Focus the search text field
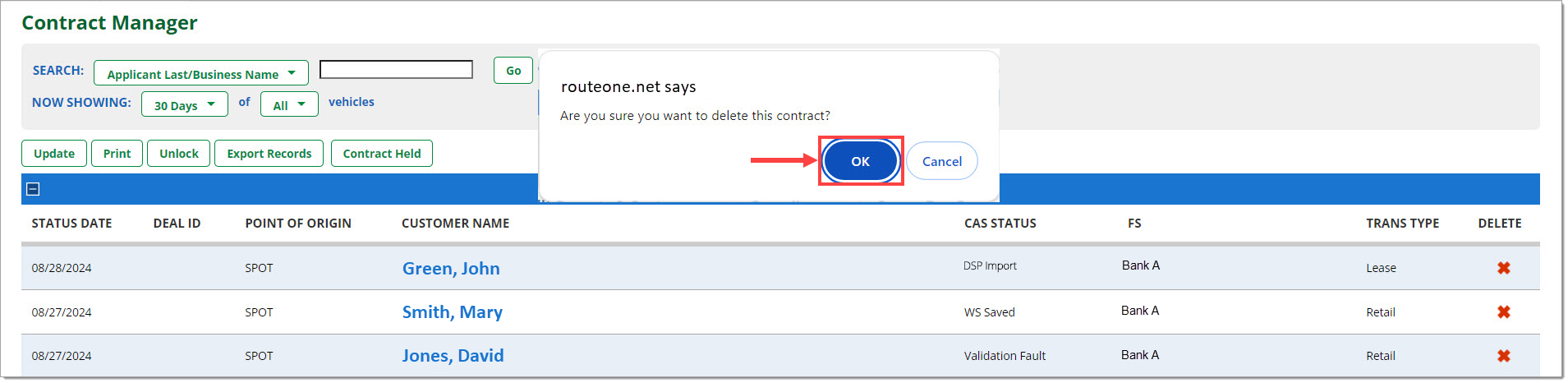The height and width of the screenshot is (383, 1568). [x=396, y=70]
